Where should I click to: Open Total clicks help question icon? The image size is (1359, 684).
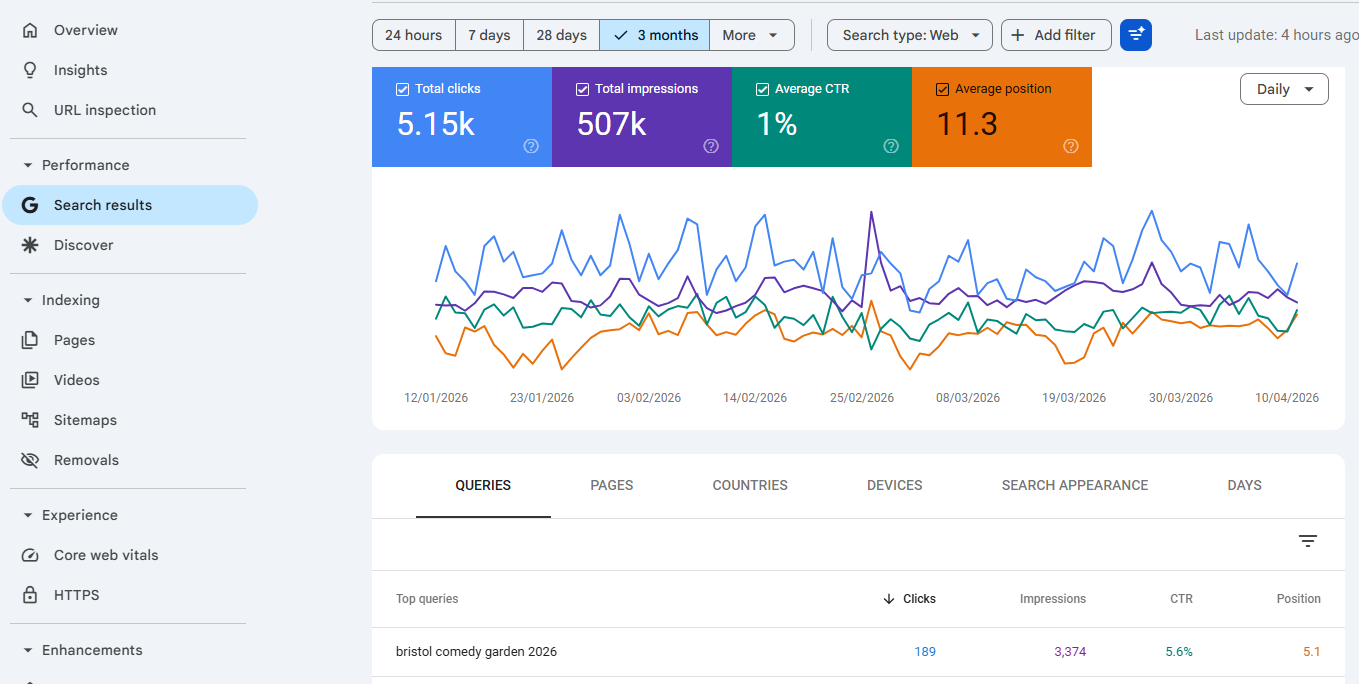tap(531, 146)
